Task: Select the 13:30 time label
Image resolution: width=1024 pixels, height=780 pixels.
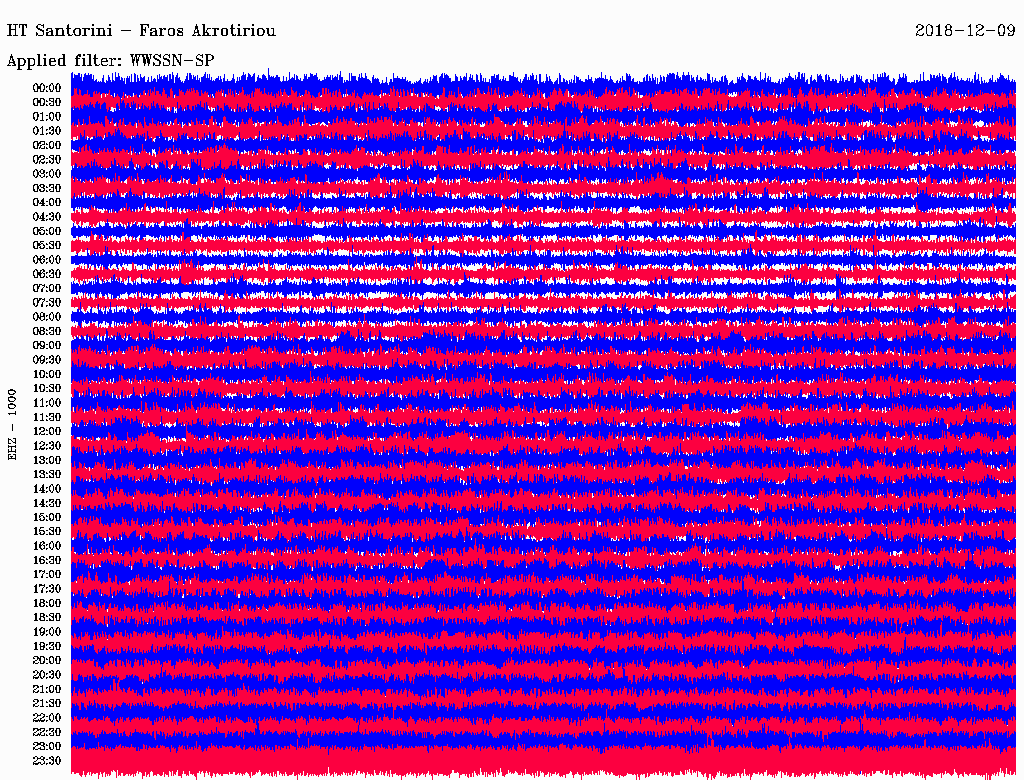Action: pyautogui.click(x=47, y=474)
